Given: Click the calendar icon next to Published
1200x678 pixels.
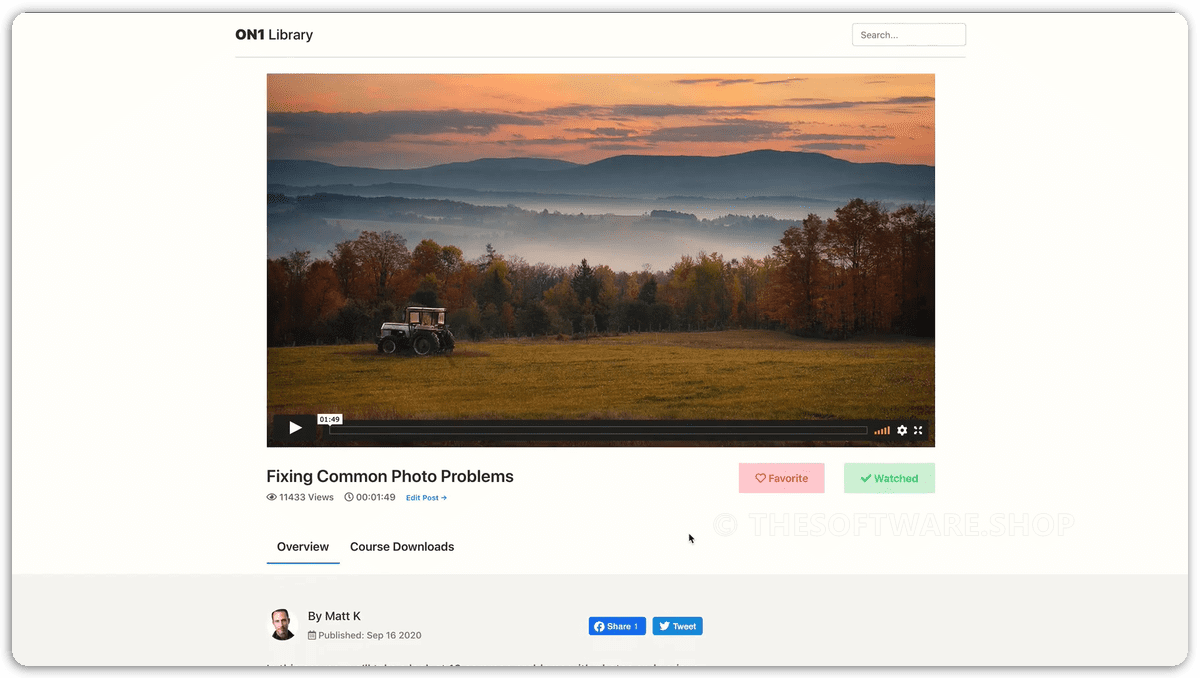Looking at the screenshot, I should tap(312, 635).
